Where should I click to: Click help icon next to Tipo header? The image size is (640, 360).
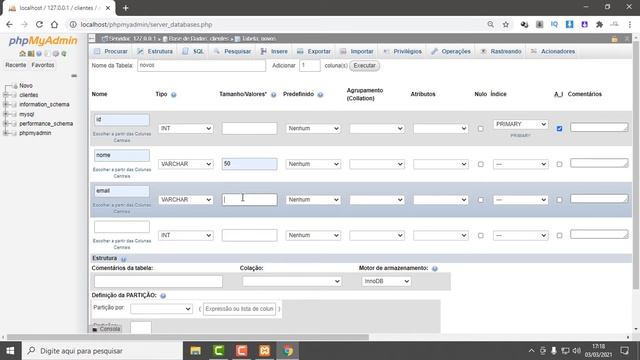[174, 95]
